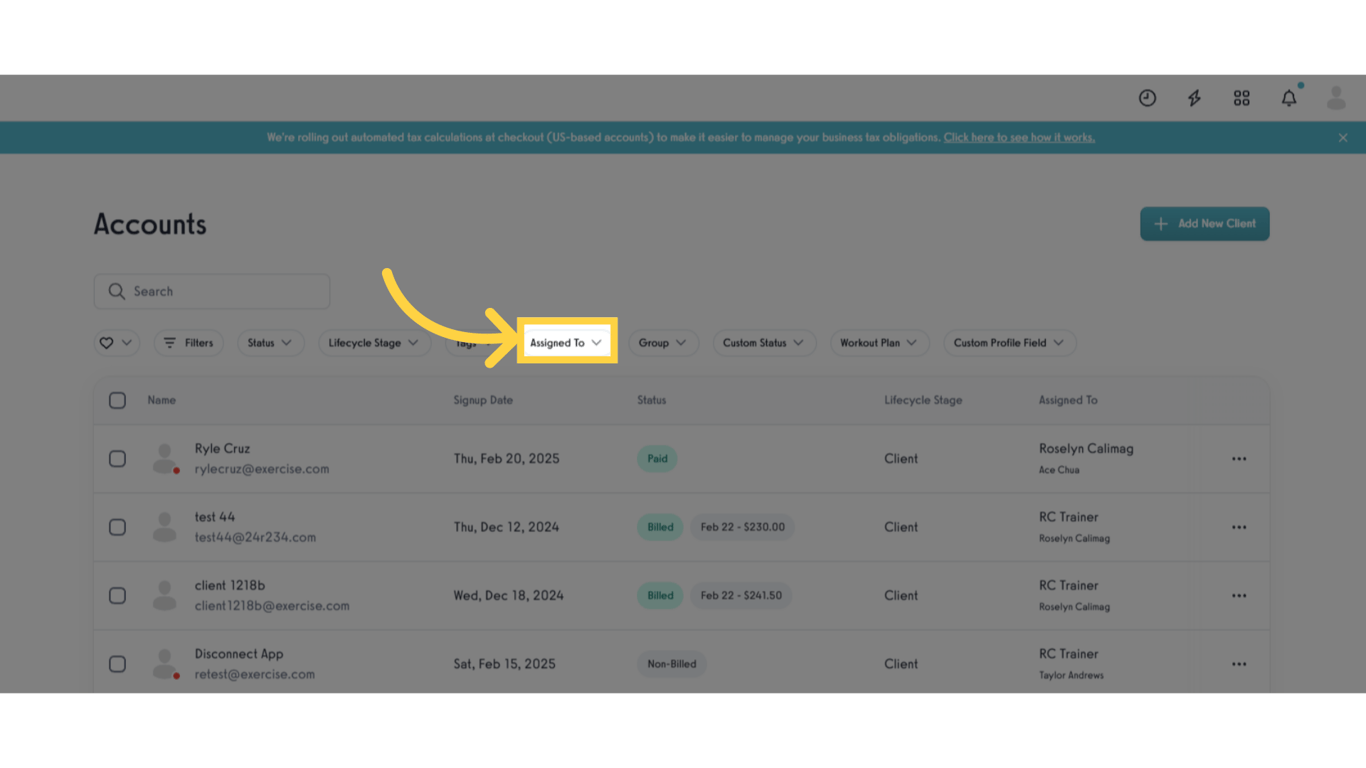Open the apps grid icon
The height and width of the screenshot is (768, 1366).
1241,97
